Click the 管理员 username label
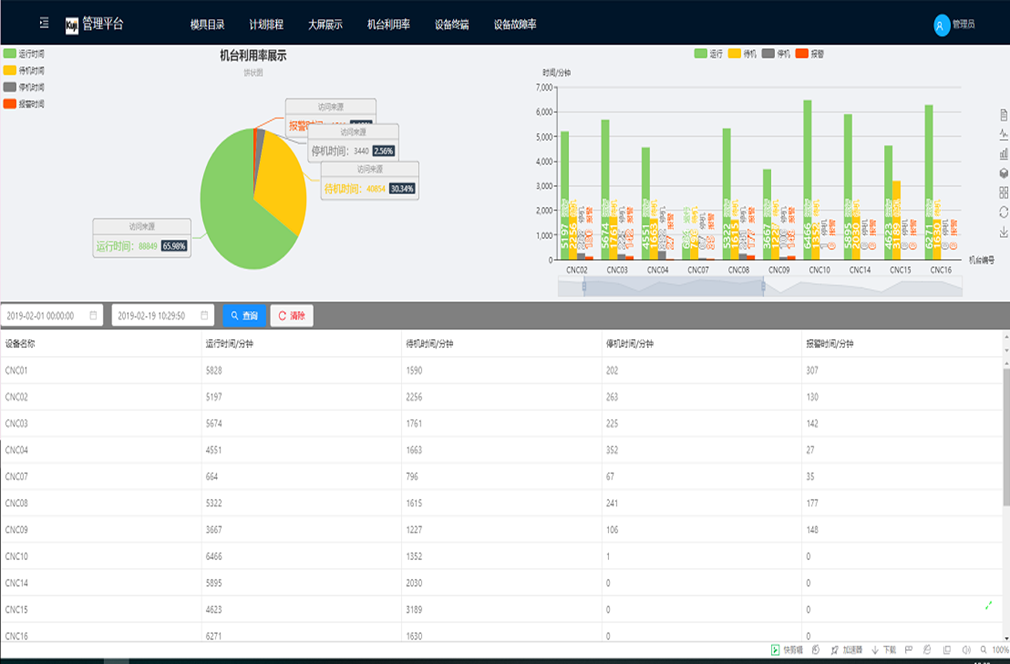 (x=964, y=24)
